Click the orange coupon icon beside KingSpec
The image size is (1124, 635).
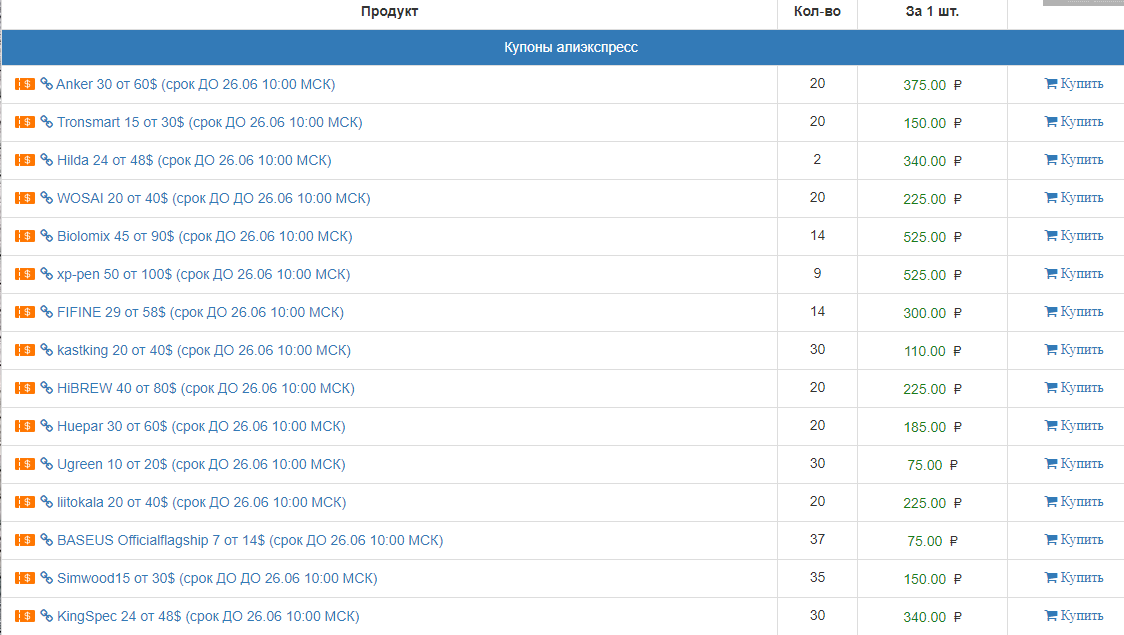(x=24, y=616)
